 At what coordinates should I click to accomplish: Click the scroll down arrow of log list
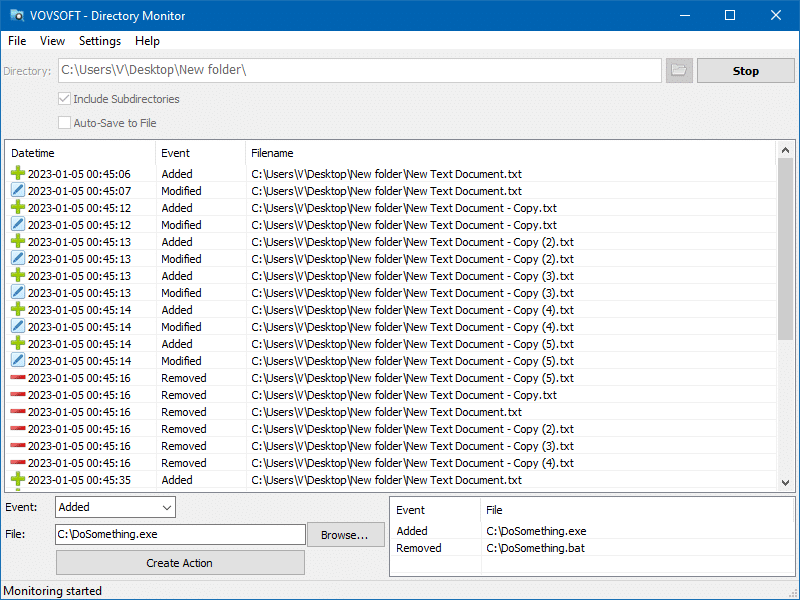(x=786, y=482)
